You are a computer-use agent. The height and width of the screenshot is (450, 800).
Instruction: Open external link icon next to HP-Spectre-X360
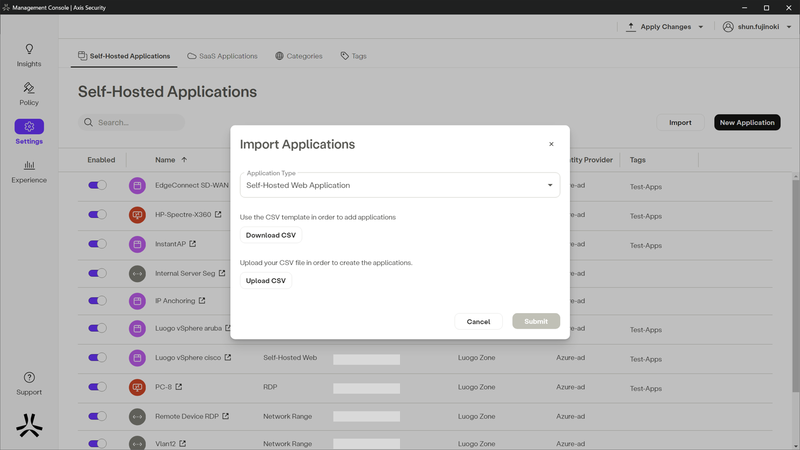(218, 214)
